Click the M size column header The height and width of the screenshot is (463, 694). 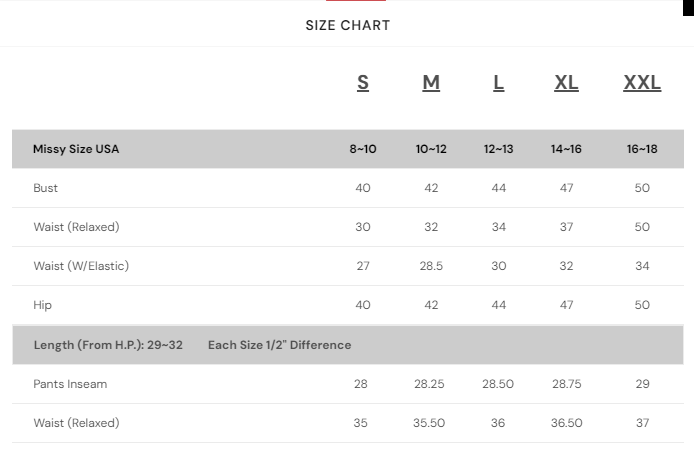point(431,82)
